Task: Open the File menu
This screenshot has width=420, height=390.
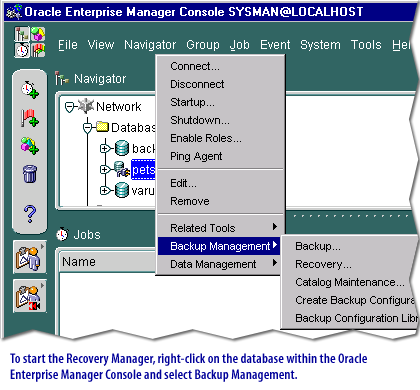Action: click(x=68, y=45)
